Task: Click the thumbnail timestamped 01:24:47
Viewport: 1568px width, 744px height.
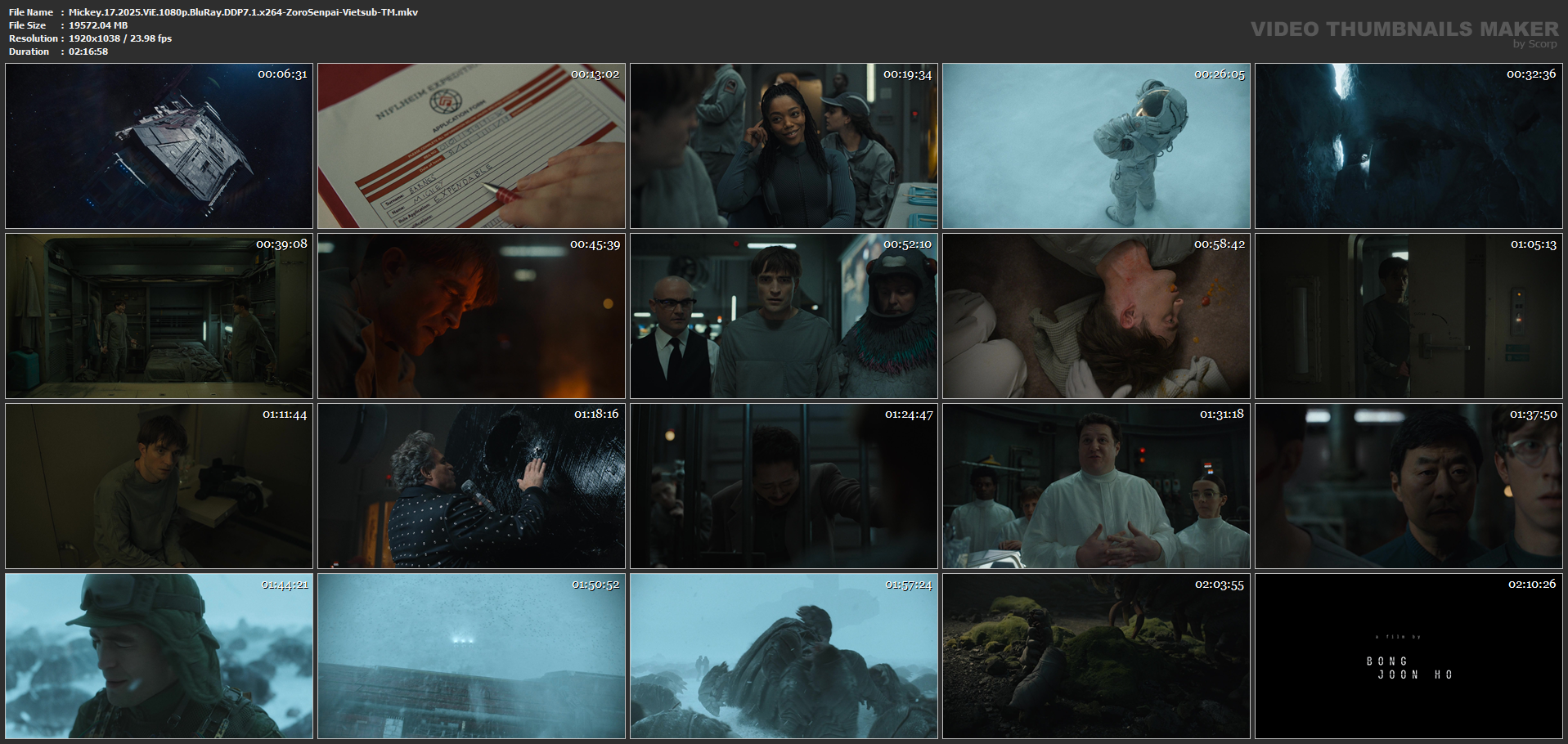Action: point(784,486)
